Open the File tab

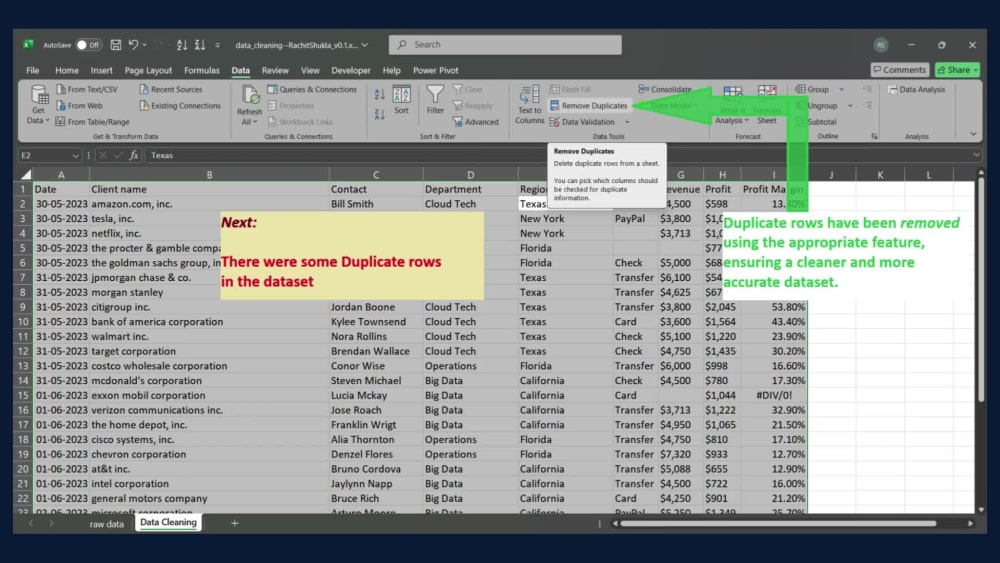pos(33,70)
